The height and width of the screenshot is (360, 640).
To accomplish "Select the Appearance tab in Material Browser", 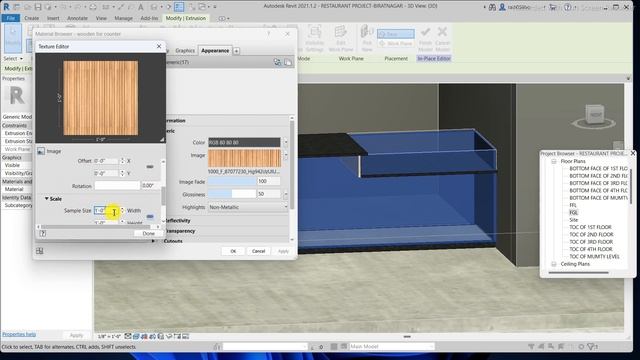I will tap(215, 51).
